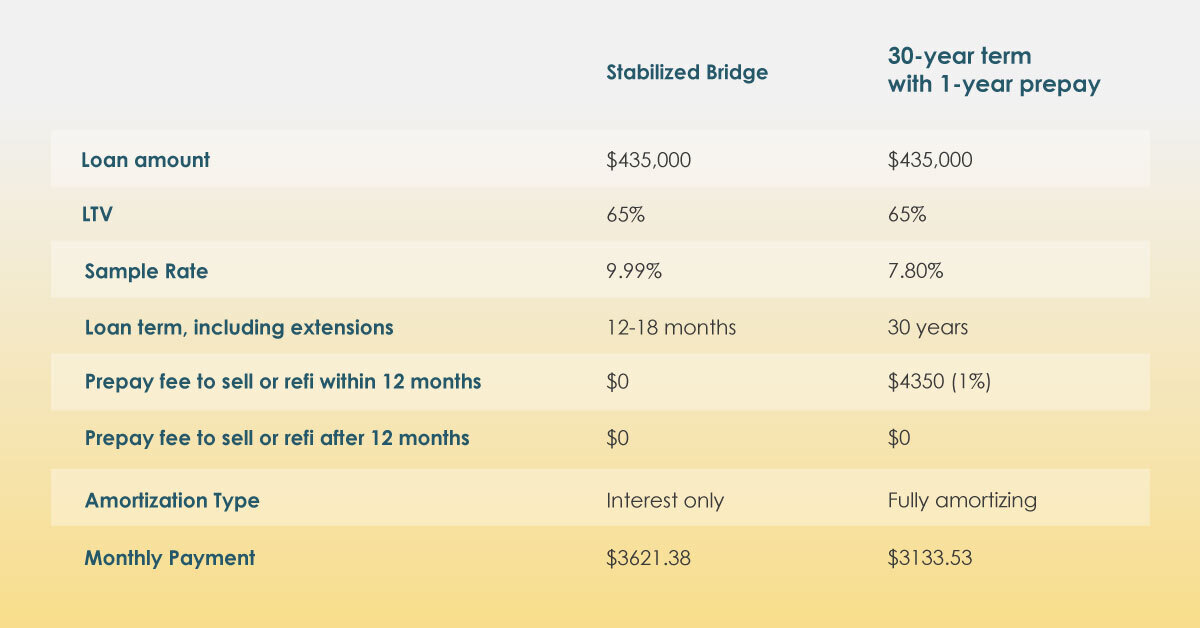The height and width of the screenshot is (628, 1200).
Task: Select the LTV row label
Action: tap(99, 215)
